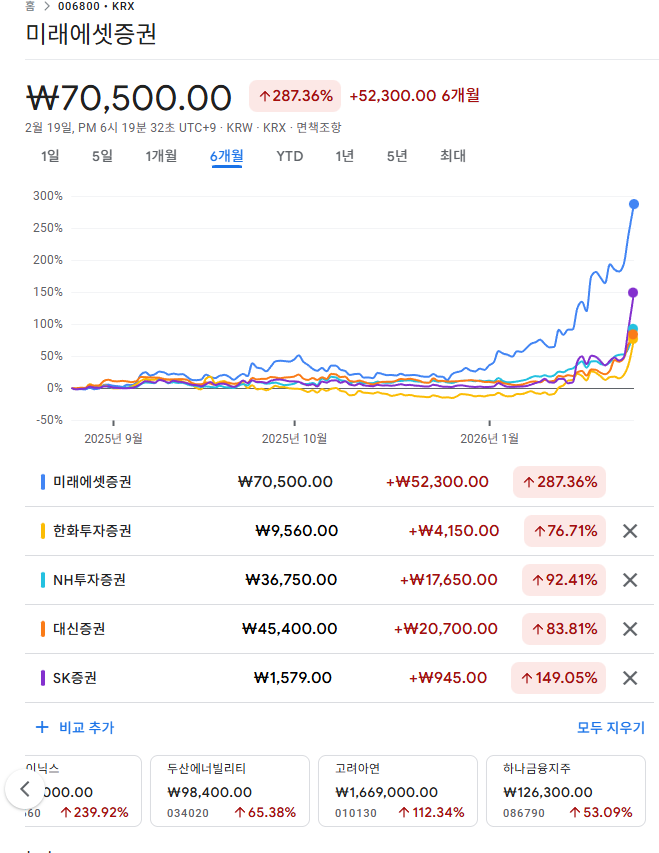The image size is (659, 853).
Task: Switch to the 1개월 range tab
Action: click(x=161, y=156)
